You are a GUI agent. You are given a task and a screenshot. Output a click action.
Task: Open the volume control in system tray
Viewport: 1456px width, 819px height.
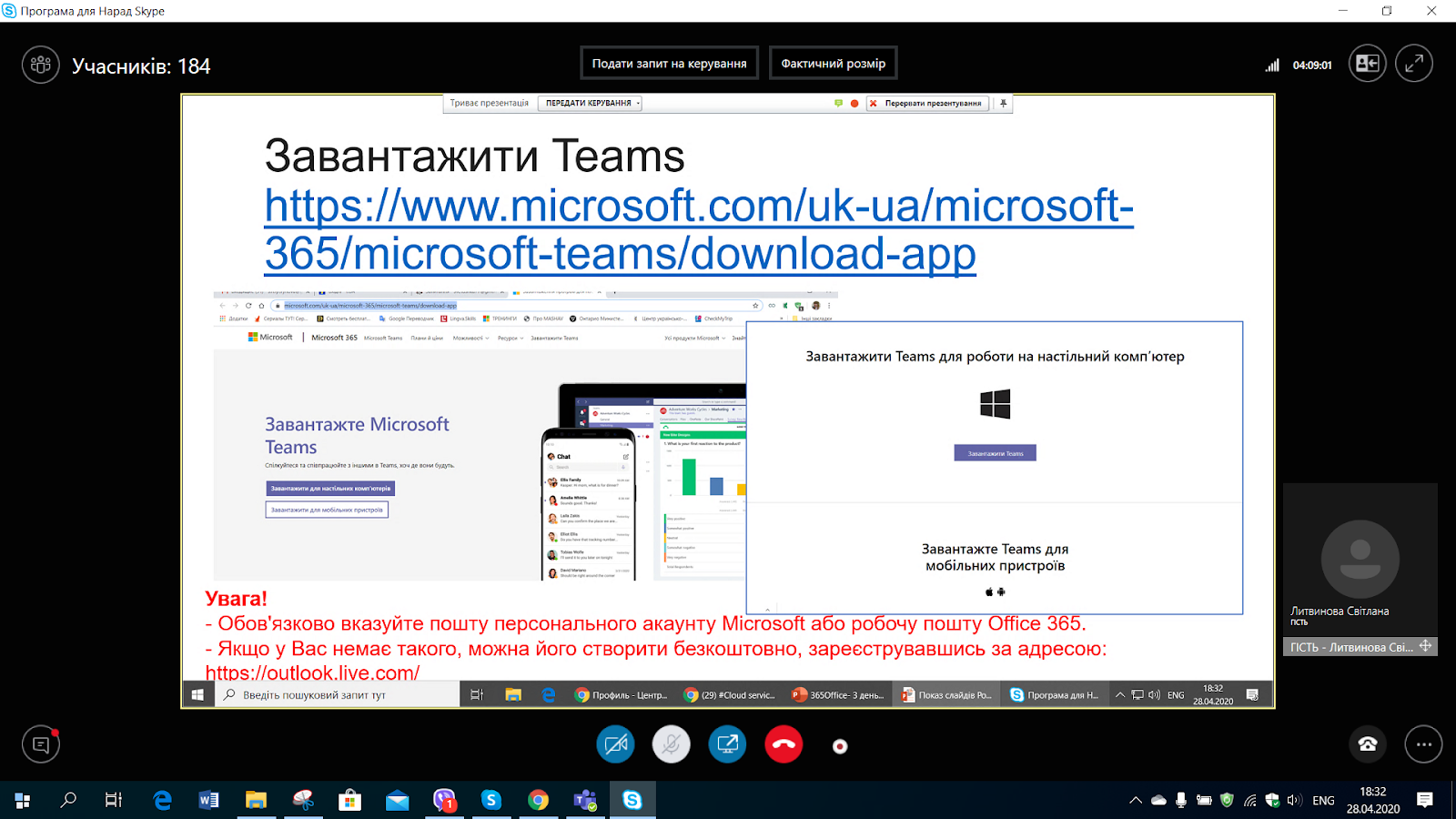point(1295,801)
